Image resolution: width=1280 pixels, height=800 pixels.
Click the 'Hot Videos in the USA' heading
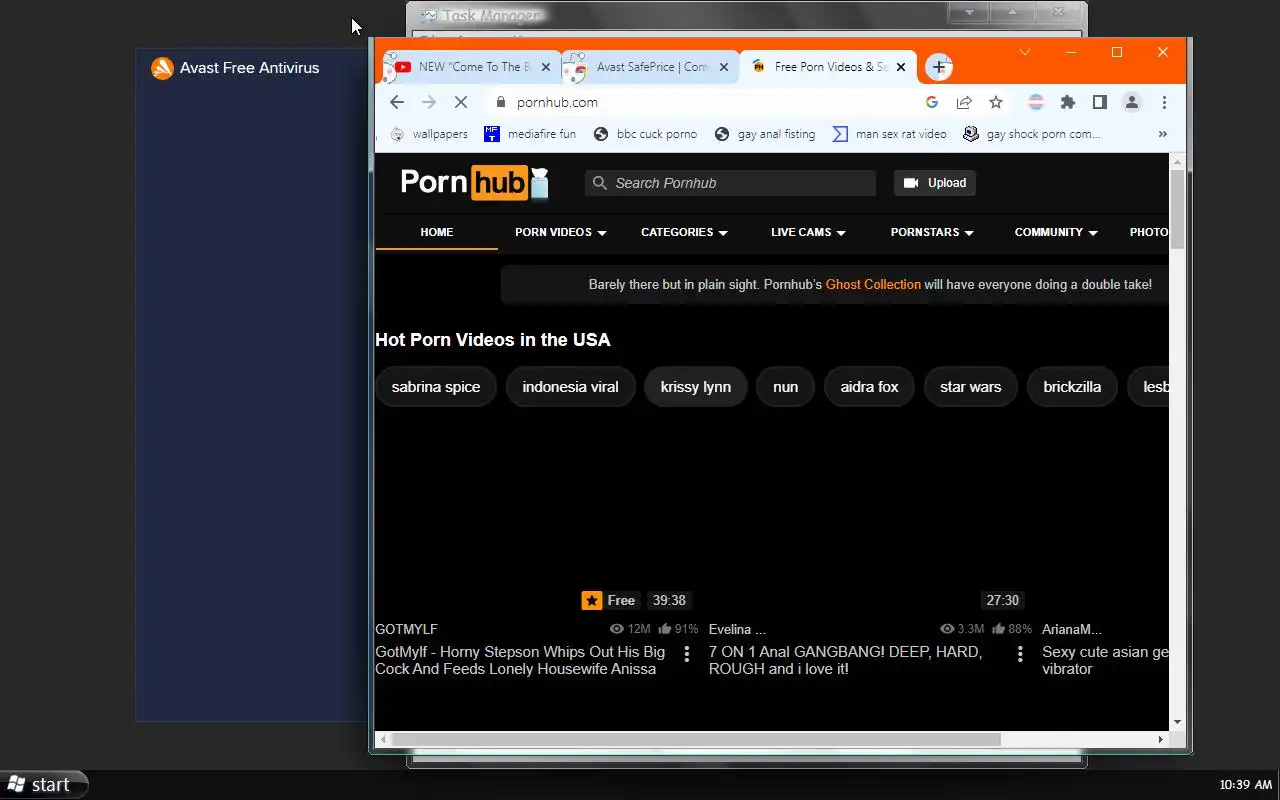(x=493, y=340)
